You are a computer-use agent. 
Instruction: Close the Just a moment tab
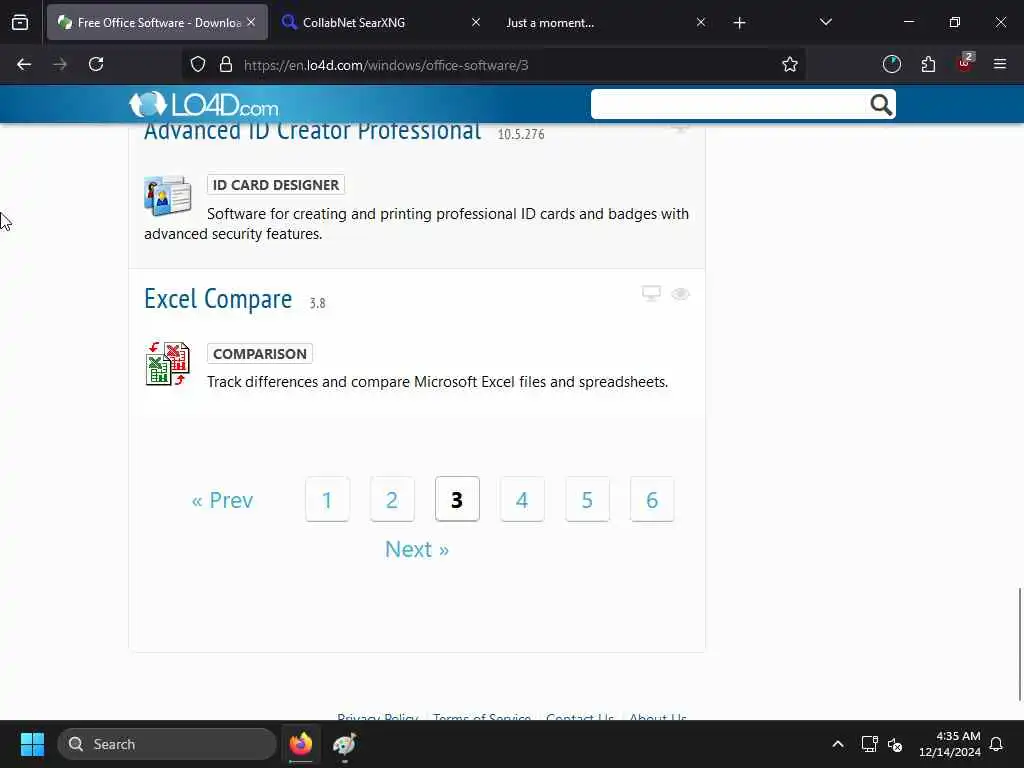pos(701,23)
